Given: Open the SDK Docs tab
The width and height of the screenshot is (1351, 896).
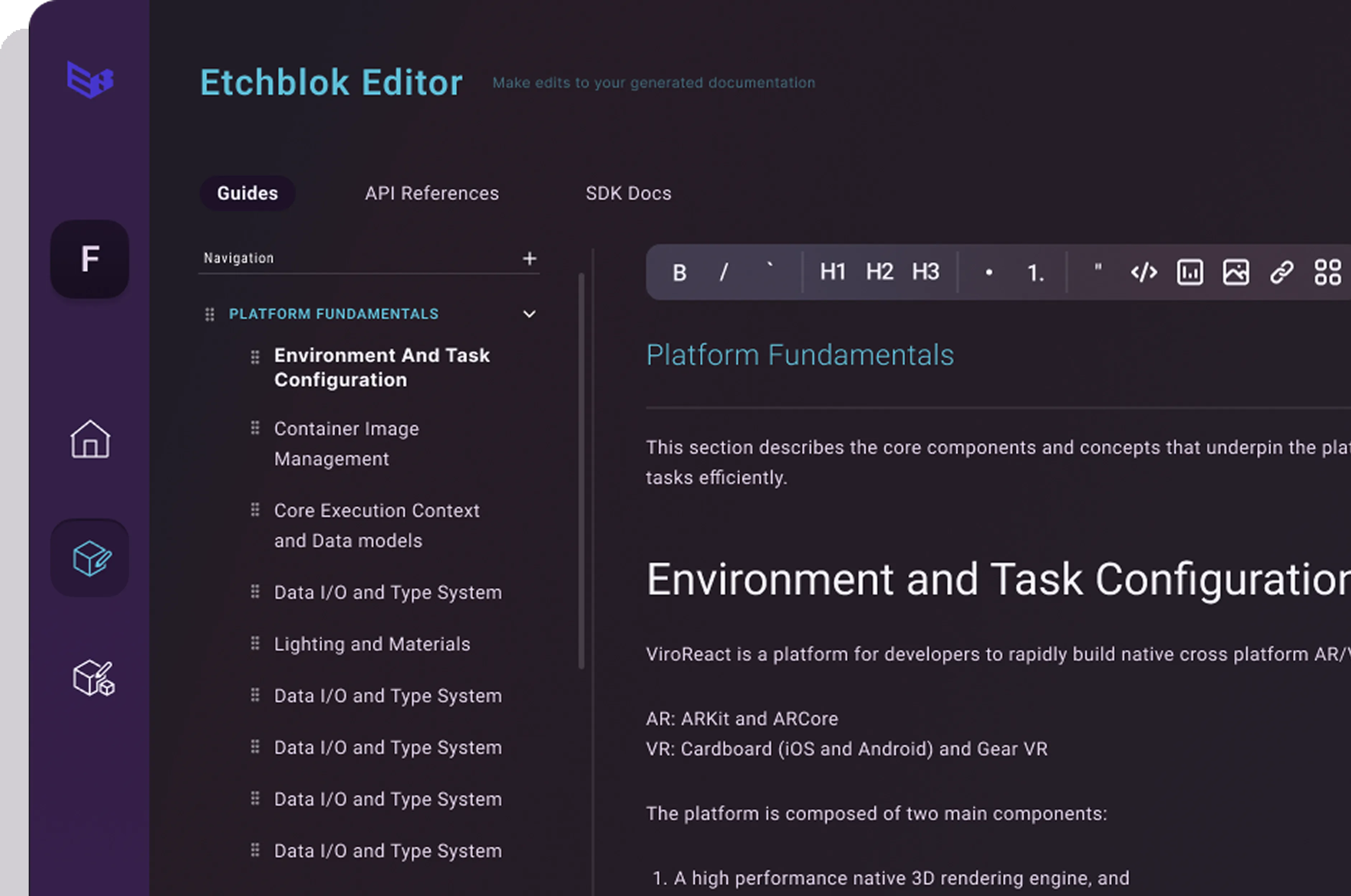Looking at the screenshot, I should 628,192.
